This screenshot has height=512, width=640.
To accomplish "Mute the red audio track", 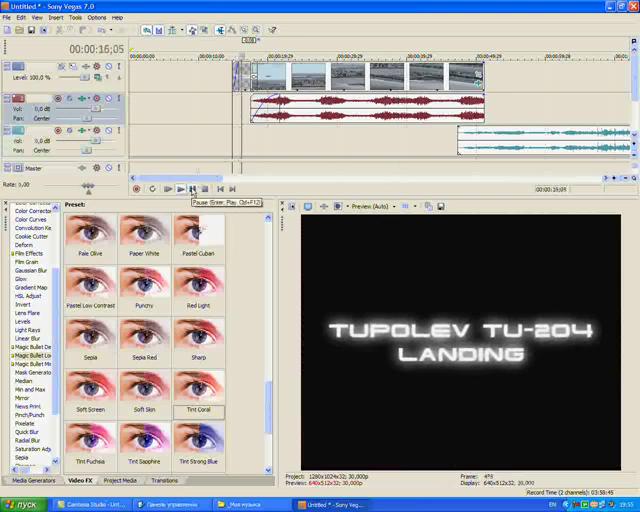I will [x=109, y=98].
